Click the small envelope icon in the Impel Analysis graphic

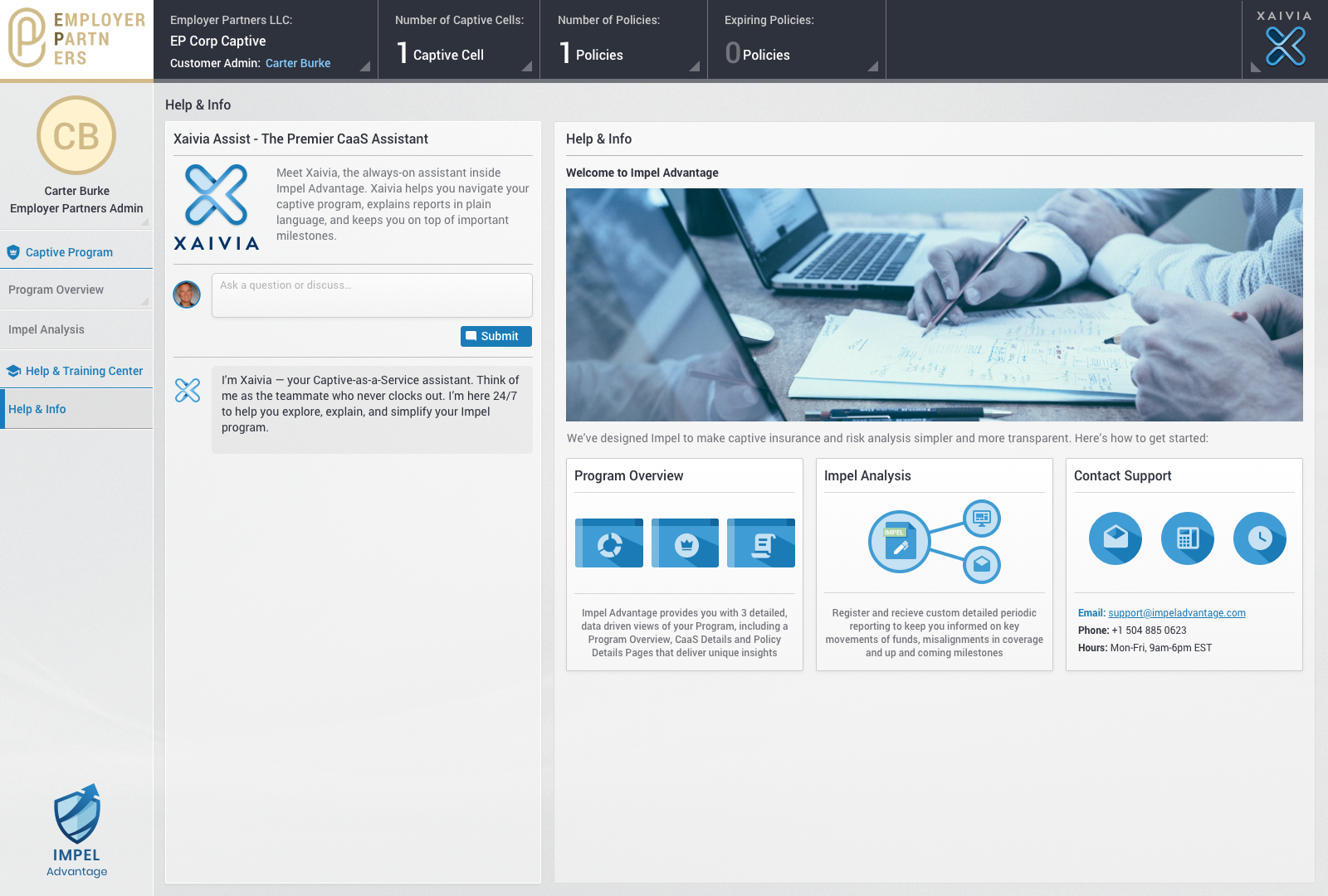point(982,565)
